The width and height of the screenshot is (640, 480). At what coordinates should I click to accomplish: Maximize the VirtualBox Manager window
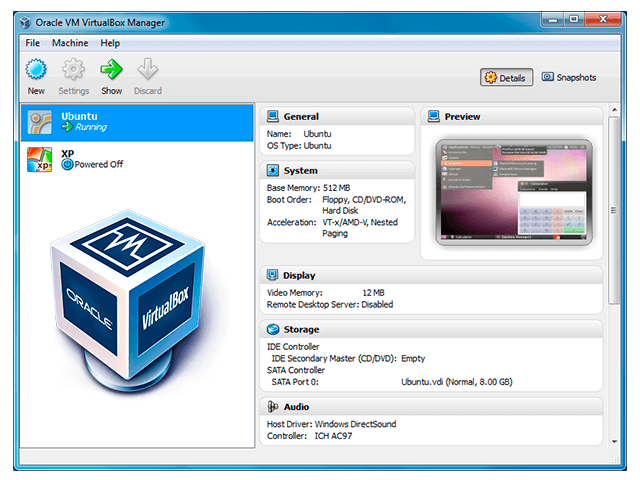[574, 19]
